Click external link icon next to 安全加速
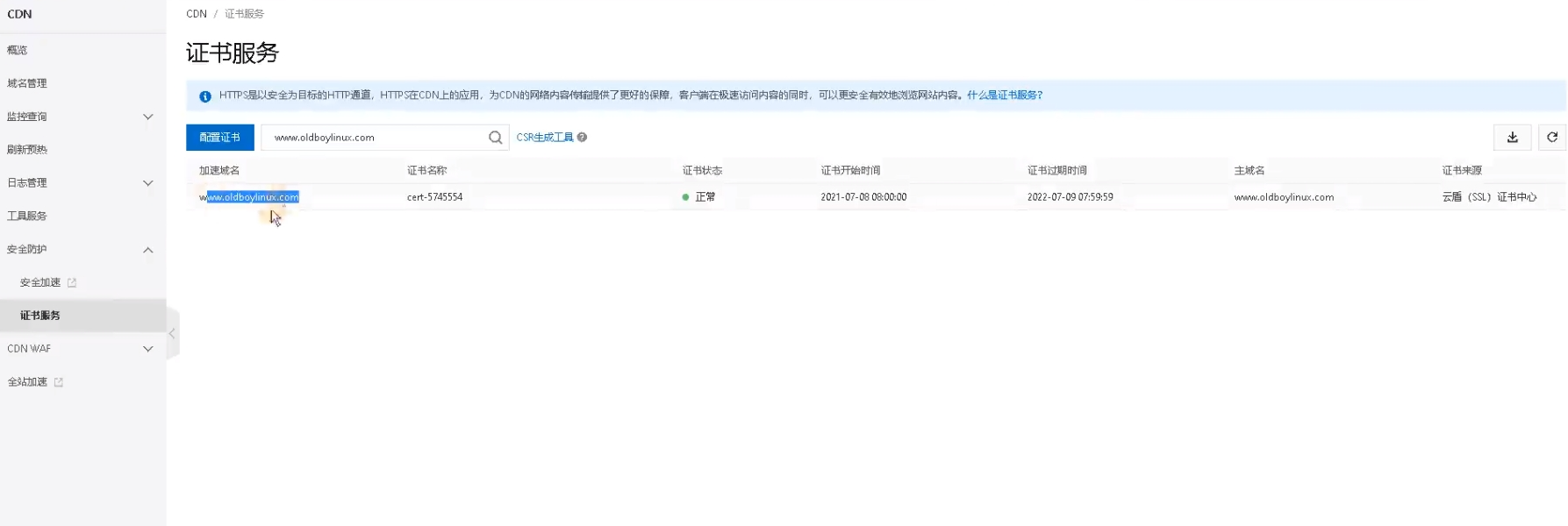Viewport: 1568px width, 526px height. click(x=72, y=282)
